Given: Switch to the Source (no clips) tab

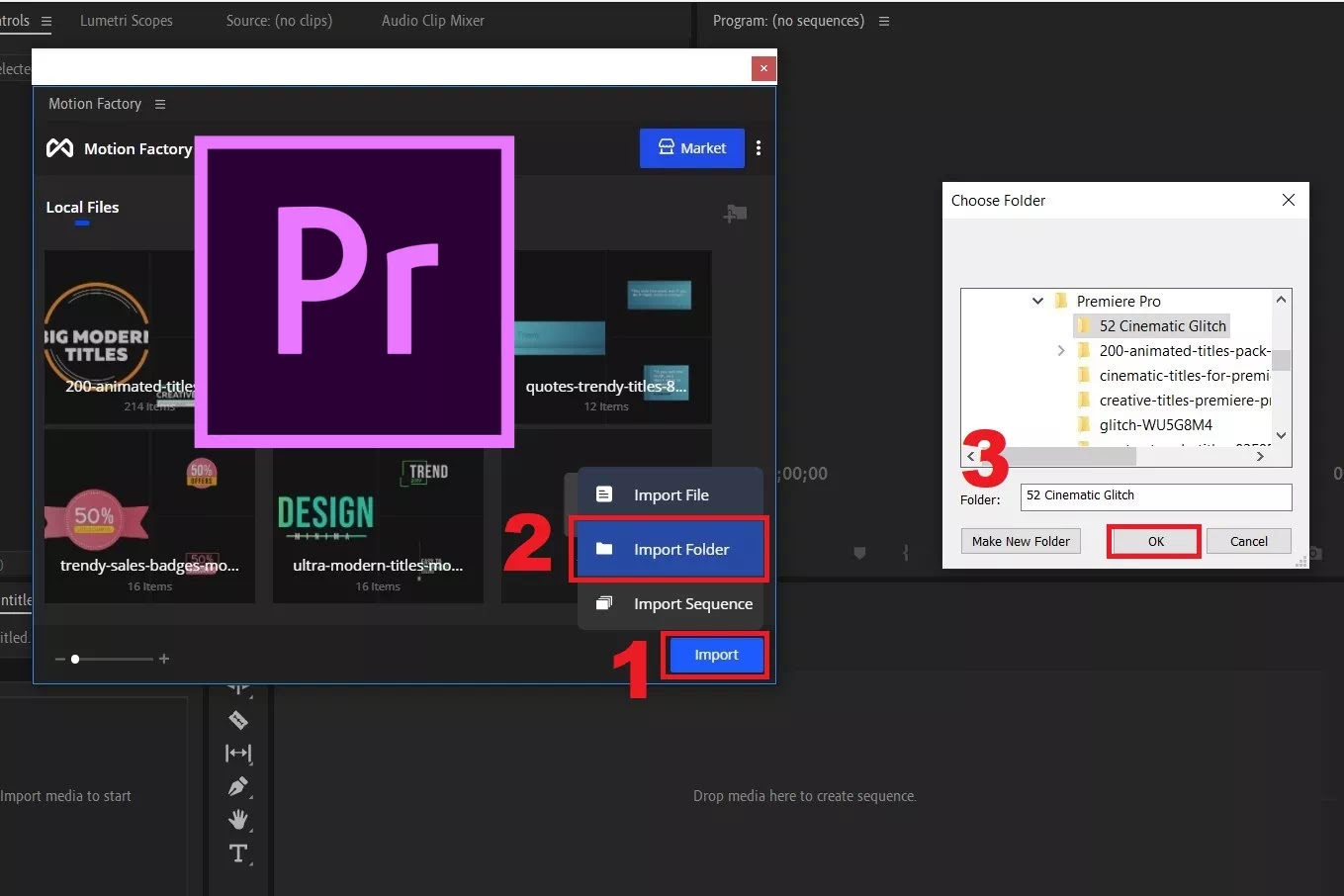Looking at the screenshot, I should coord(279,21).
